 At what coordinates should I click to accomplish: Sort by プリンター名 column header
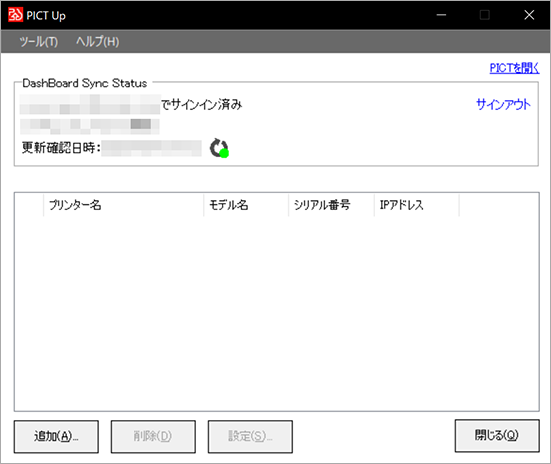click(x=124, y=205)
